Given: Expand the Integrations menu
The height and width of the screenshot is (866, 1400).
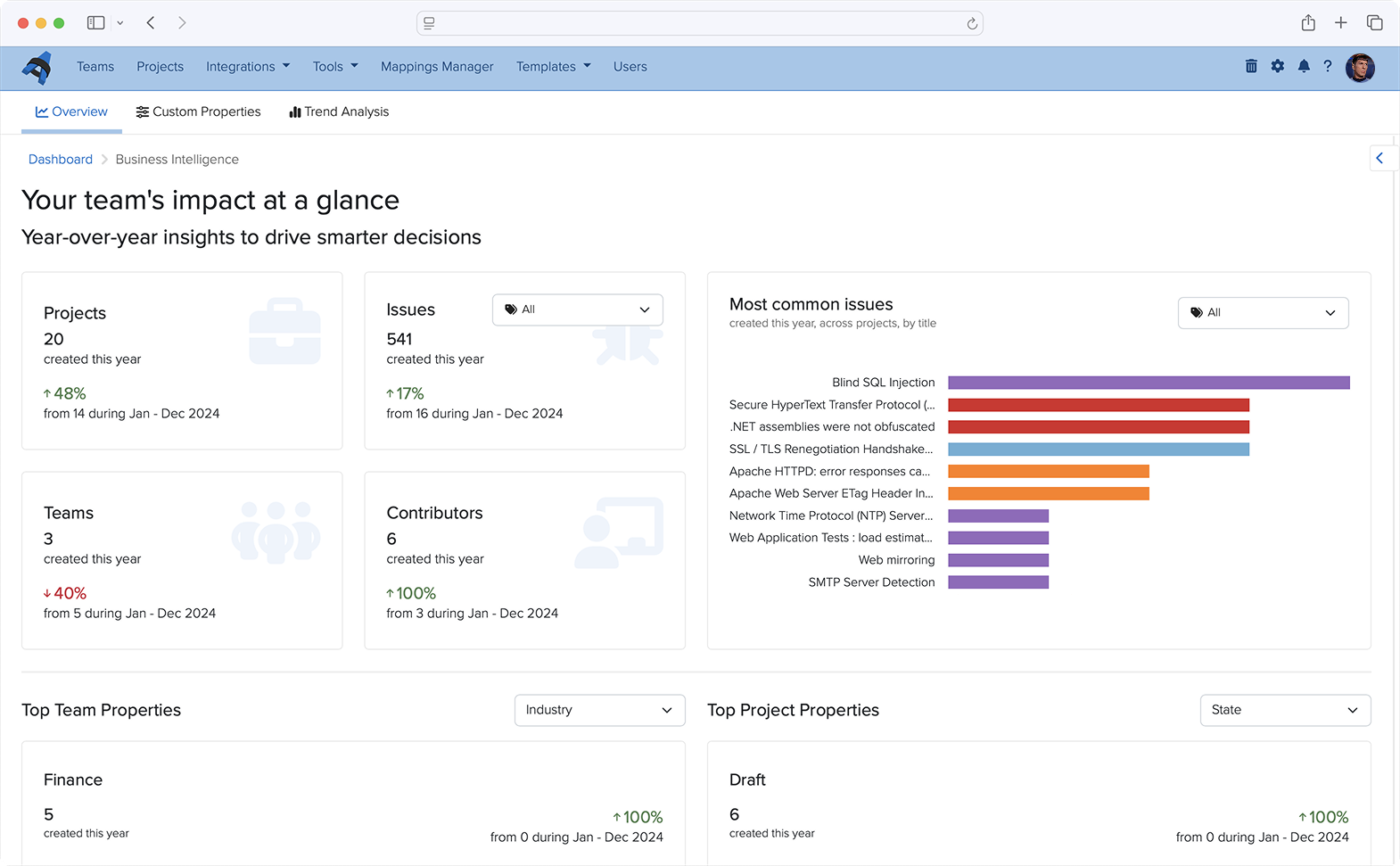Looking at the screenshot, I should point(248,67).
